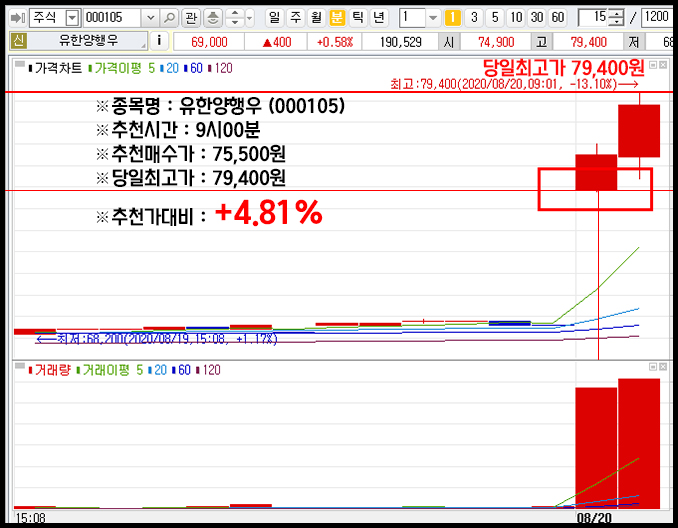Click the 최저:68,200 low price marker text
The height and width of the screenshot is (528, 678).
click(156, 339)
